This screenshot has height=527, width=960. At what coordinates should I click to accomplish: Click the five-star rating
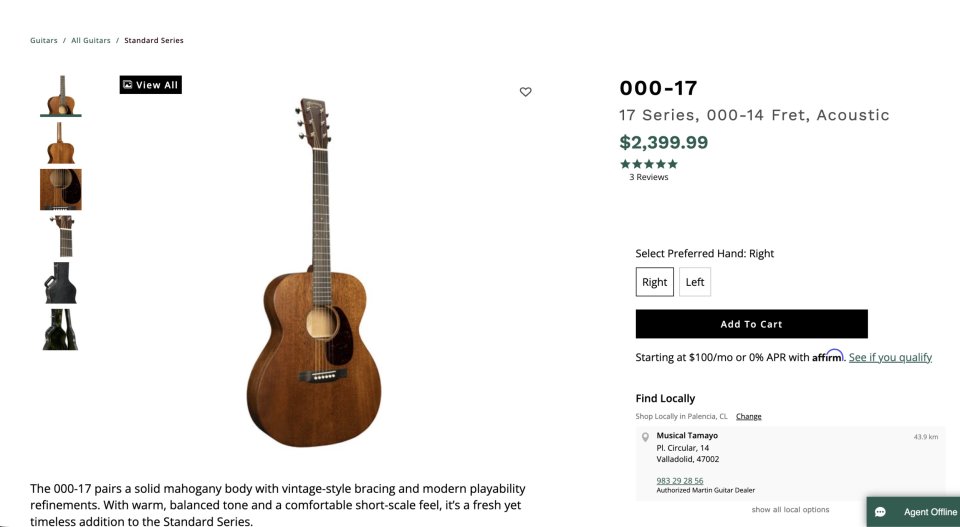(648, 164)
